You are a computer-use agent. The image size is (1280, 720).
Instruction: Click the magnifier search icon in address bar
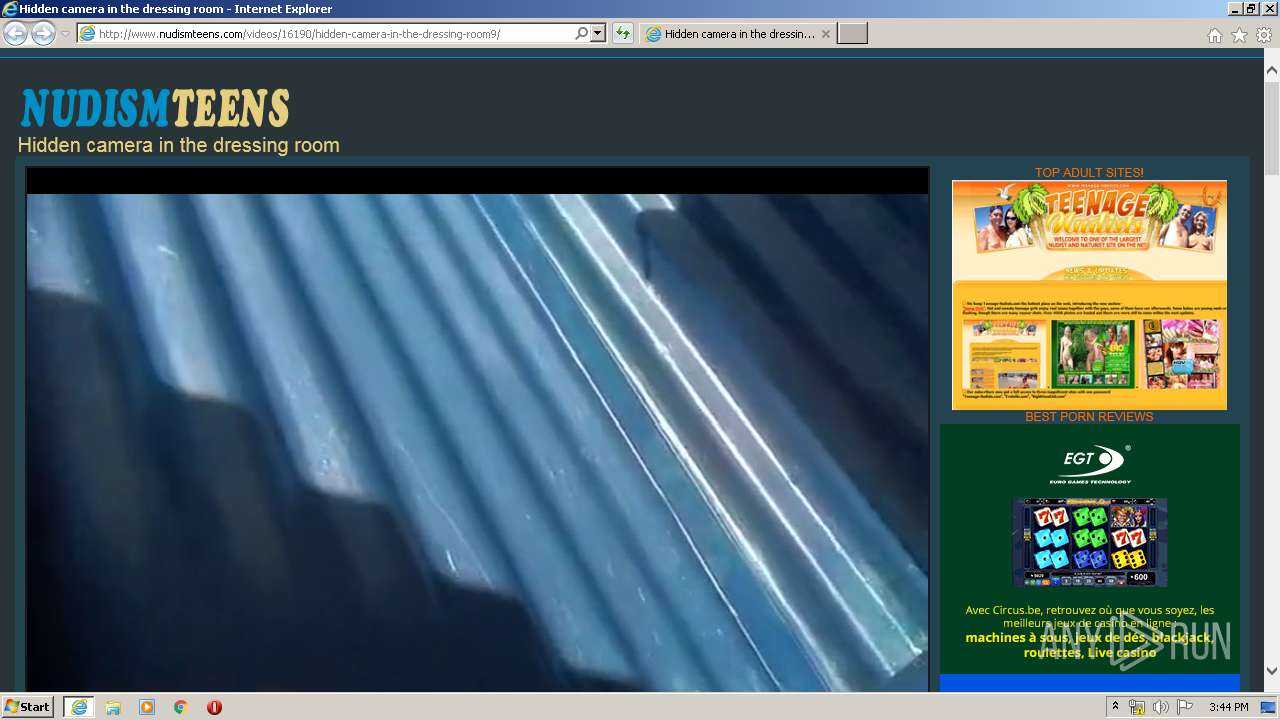pos(582,34)
